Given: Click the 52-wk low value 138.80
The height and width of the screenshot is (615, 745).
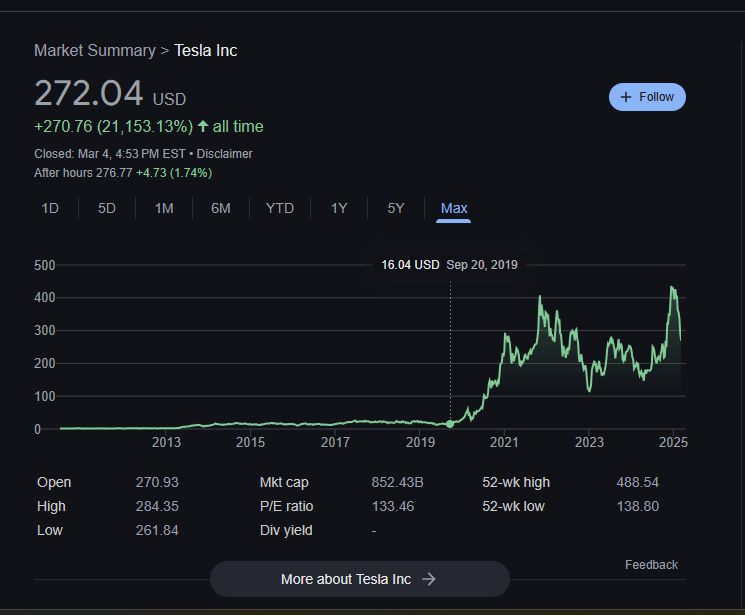Looking at the screenshot, I should tap(638, 506).
